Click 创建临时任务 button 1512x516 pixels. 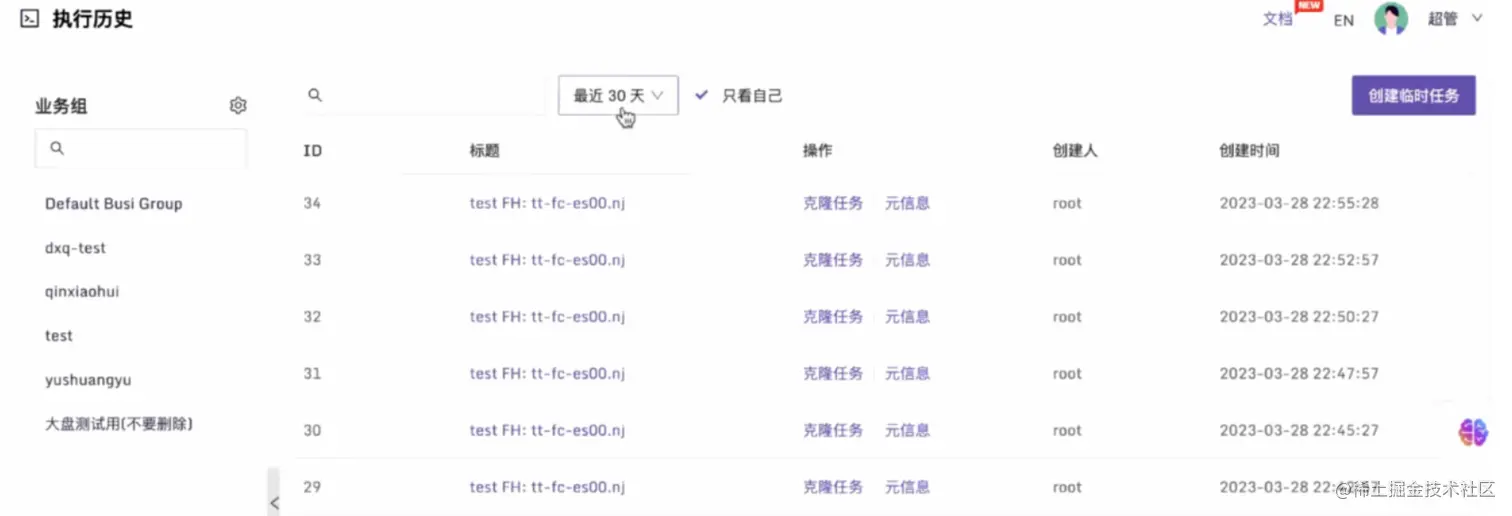click(1414, 95)
